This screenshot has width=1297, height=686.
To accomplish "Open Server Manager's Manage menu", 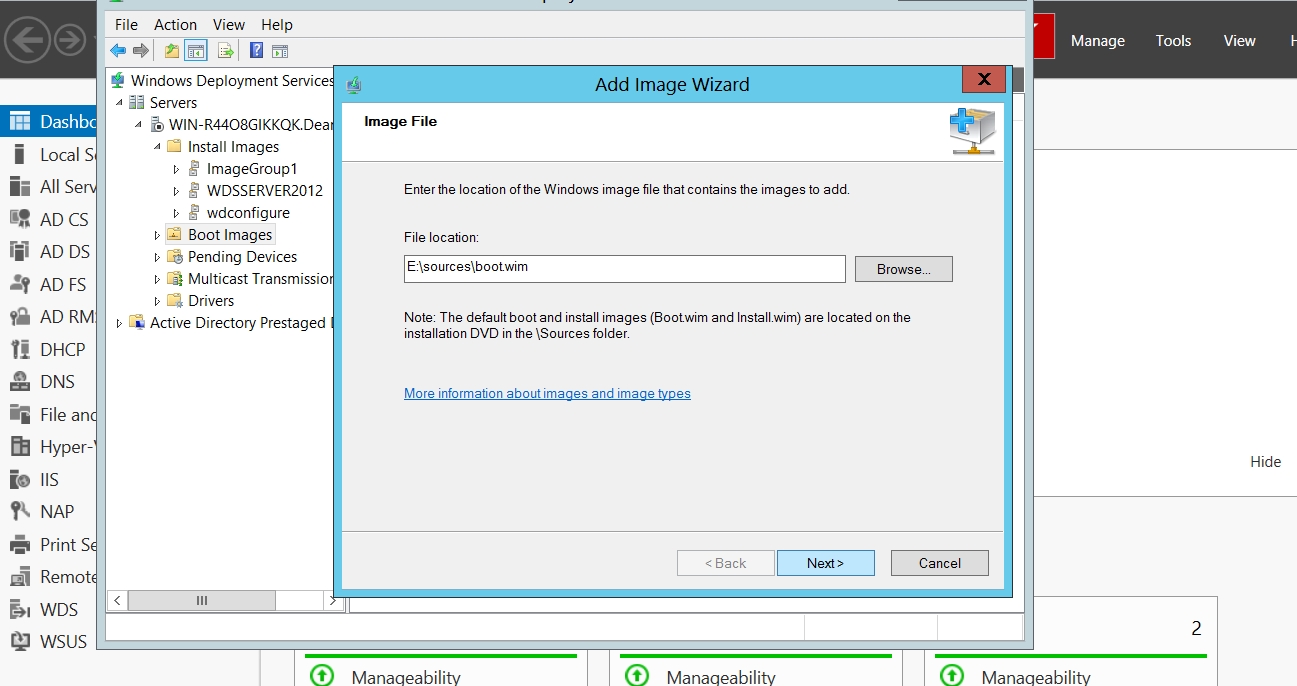I will pyautogui.click(x=1098, y=41).
